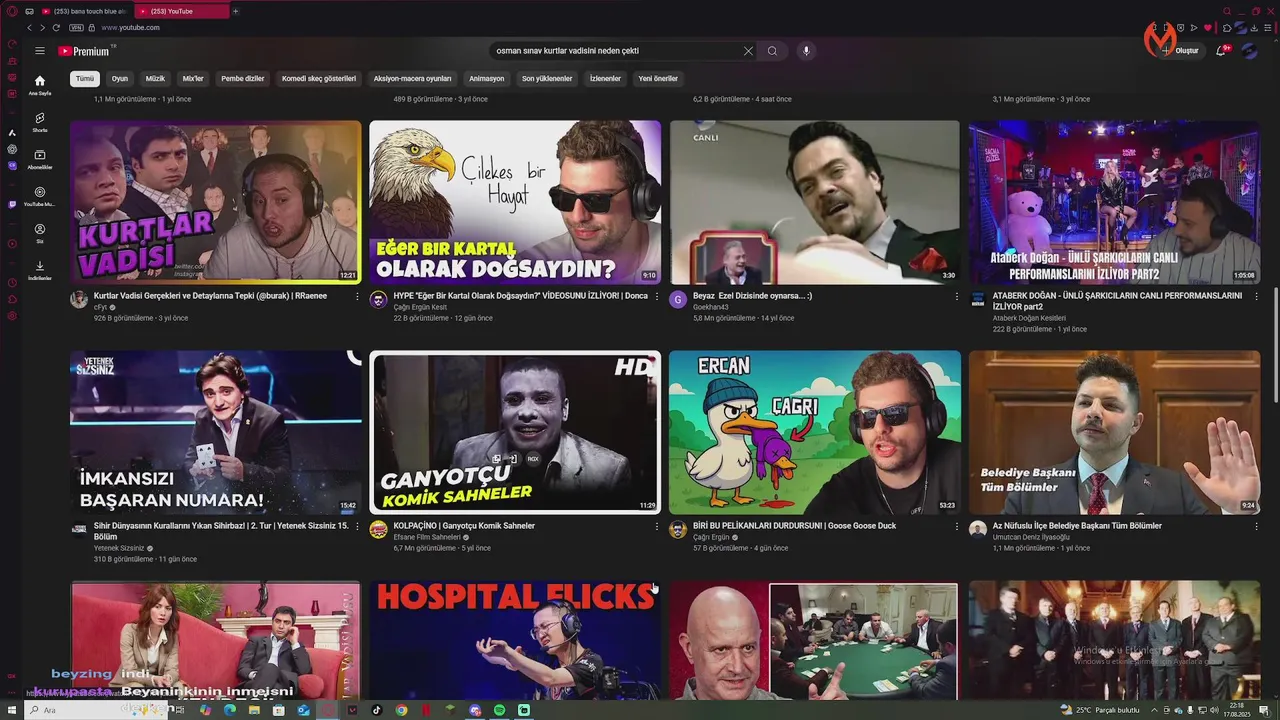Open the Siz profile section
The width and height of the screenshot is (1280, 720).
click(x=40, y=233)
